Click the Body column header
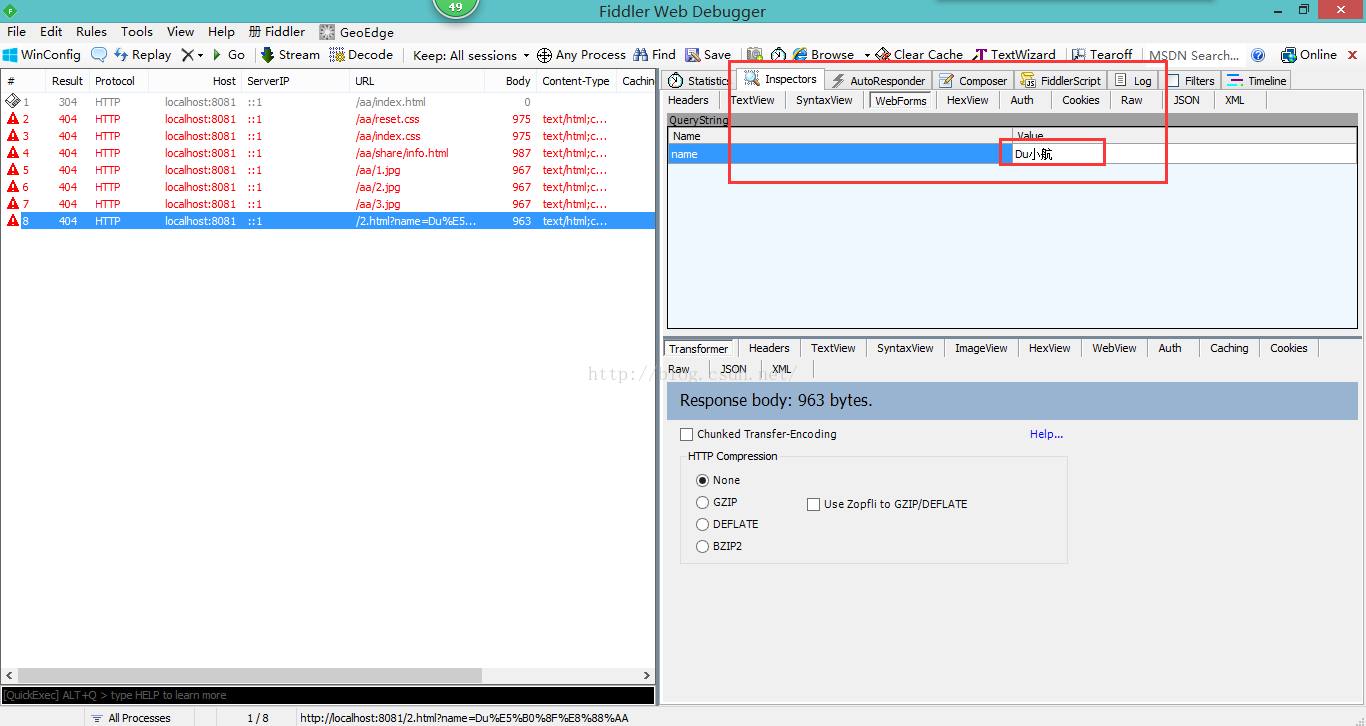 (x=510, y=81)
